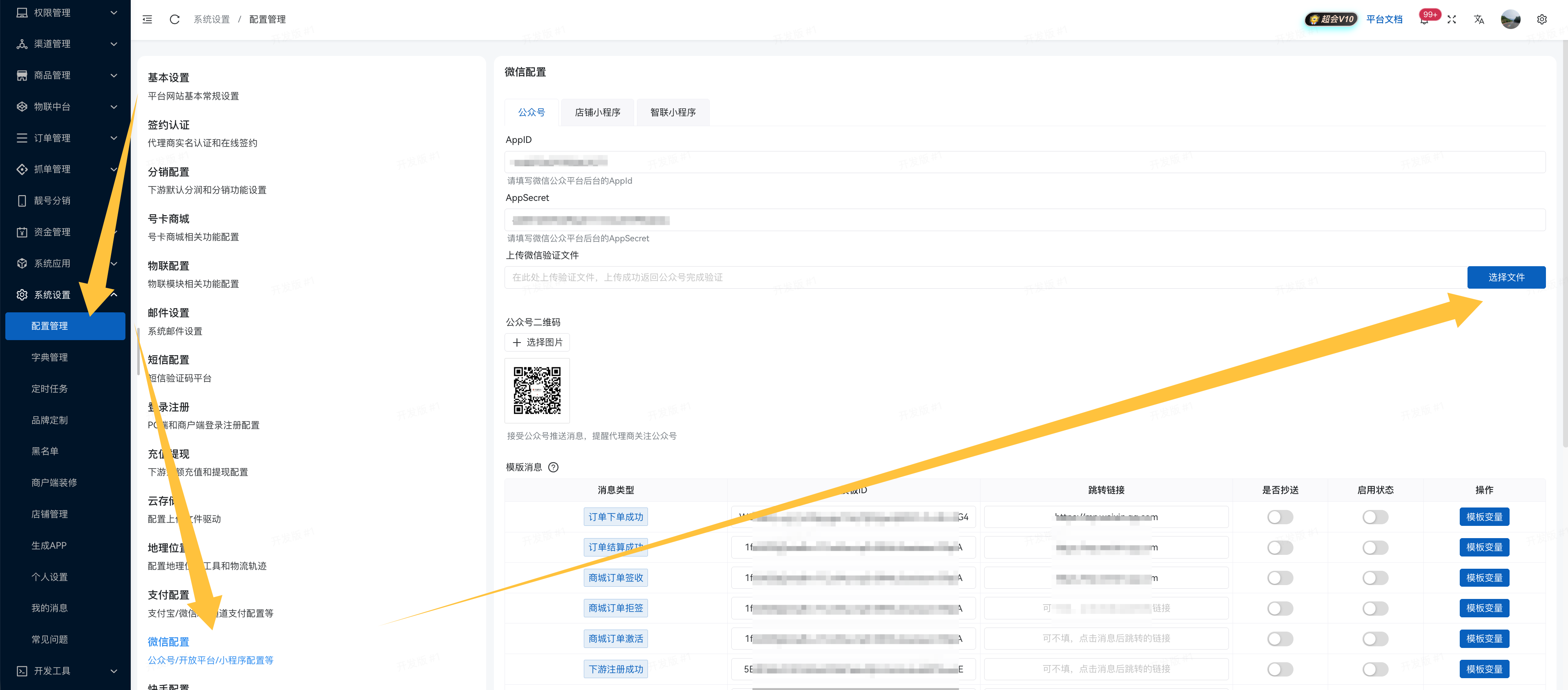Screen dimensions: 1568x690
Task: Switch to the 智联小程序 tab
Action: point(672,113)
